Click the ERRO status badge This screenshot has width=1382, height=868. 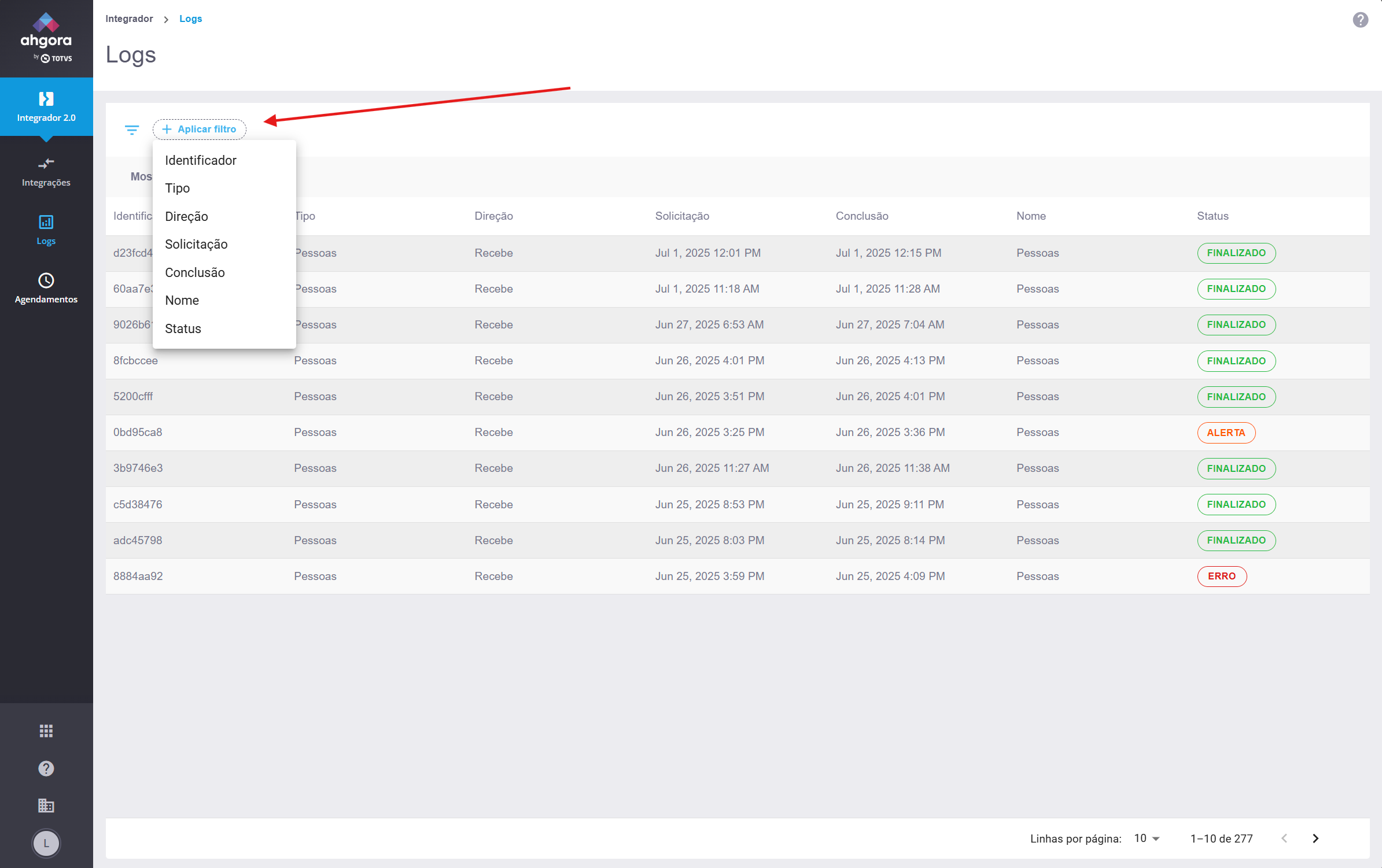[1221, 576]
